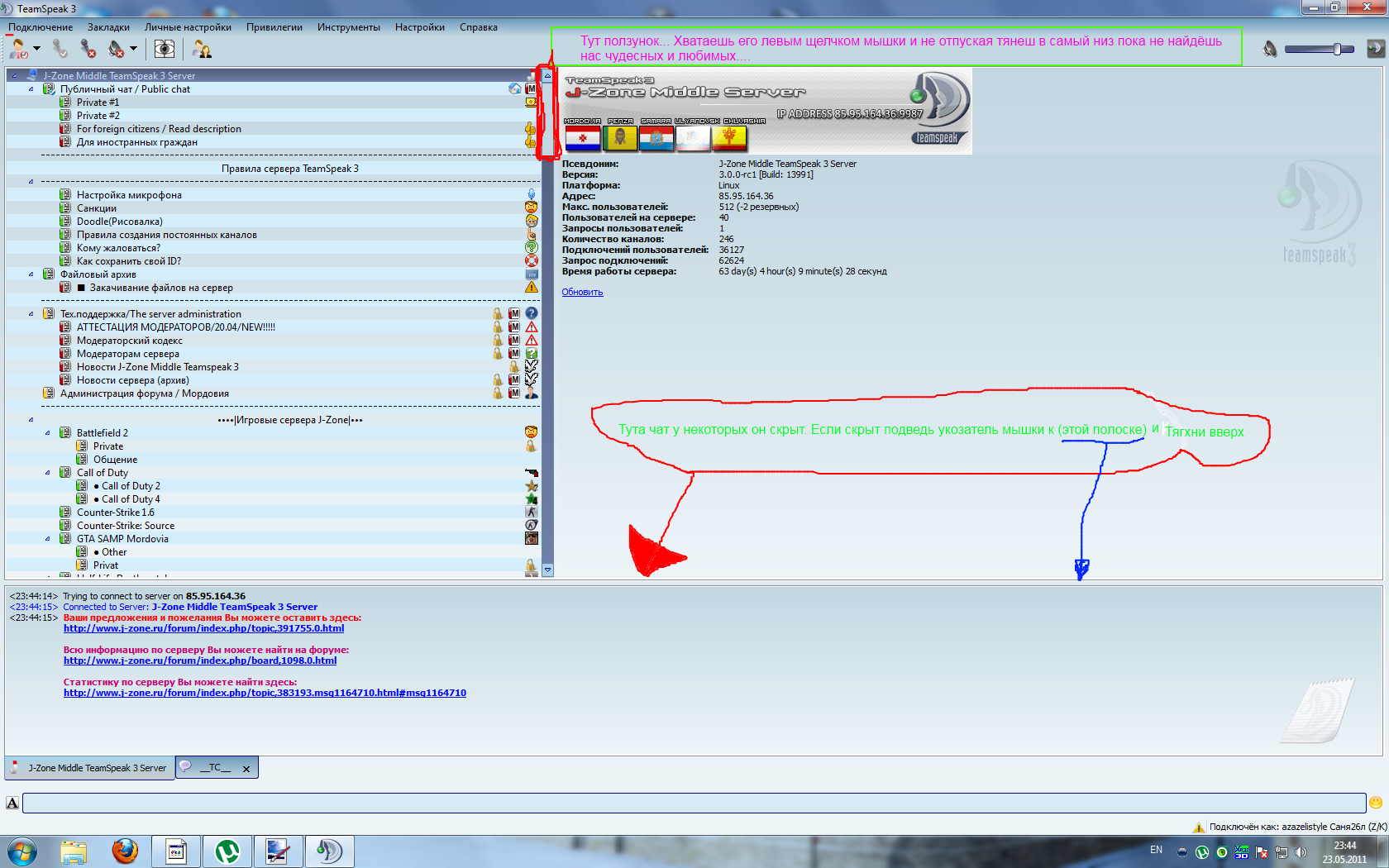
Task: Open the Личные настройки menu
Action: 188,27
